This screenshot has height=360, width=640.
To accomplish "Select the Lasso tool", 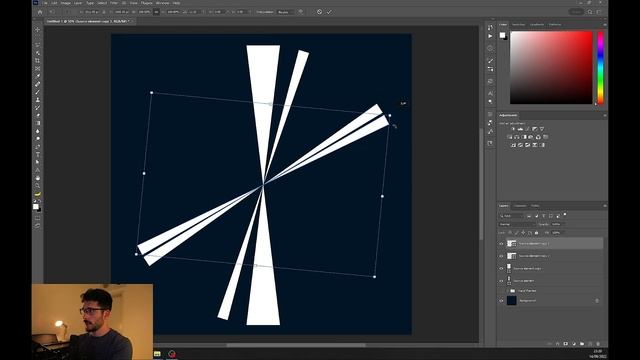I will point(38,45).
